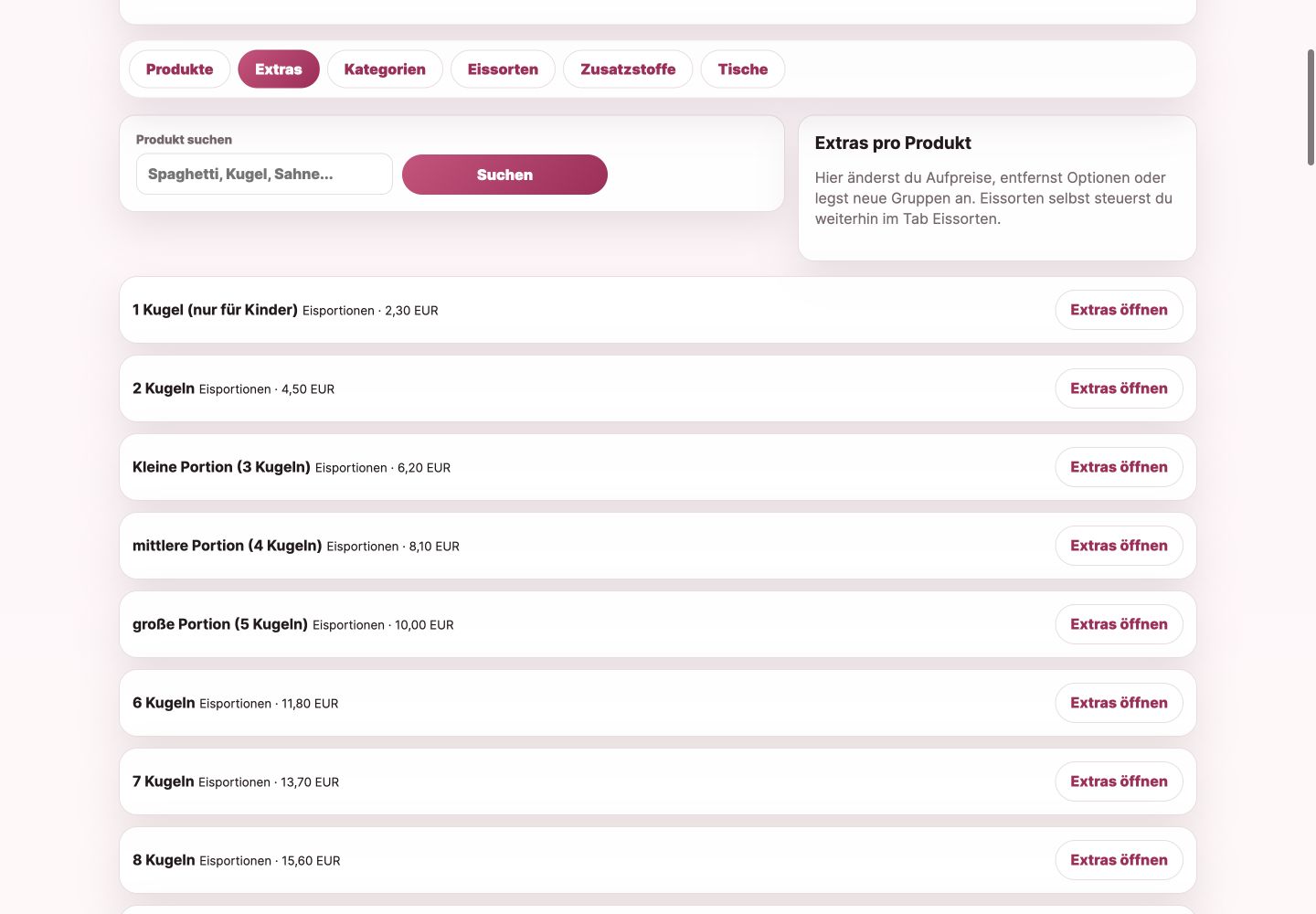Open extras for 2 Kugeln
Screen dimensions: 1316x914
pos(1119,388)
